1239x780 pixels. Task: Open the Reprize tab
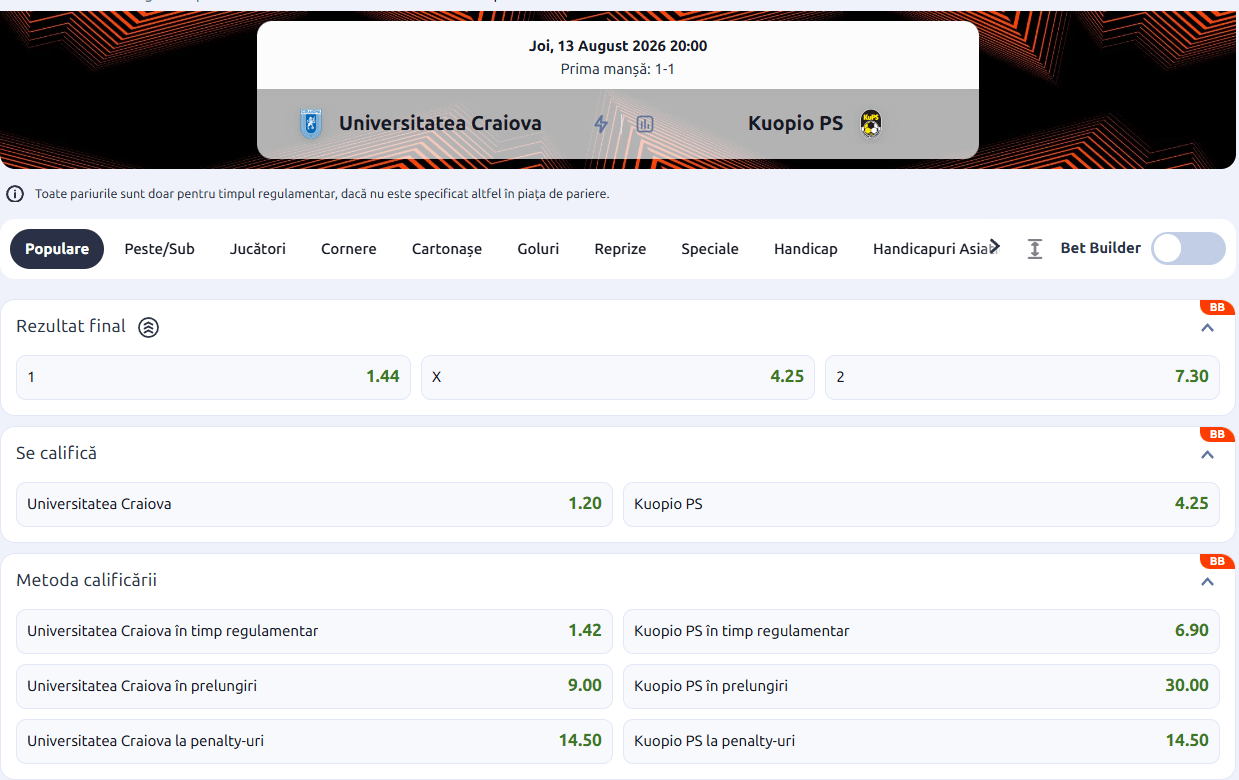(620, 249)
